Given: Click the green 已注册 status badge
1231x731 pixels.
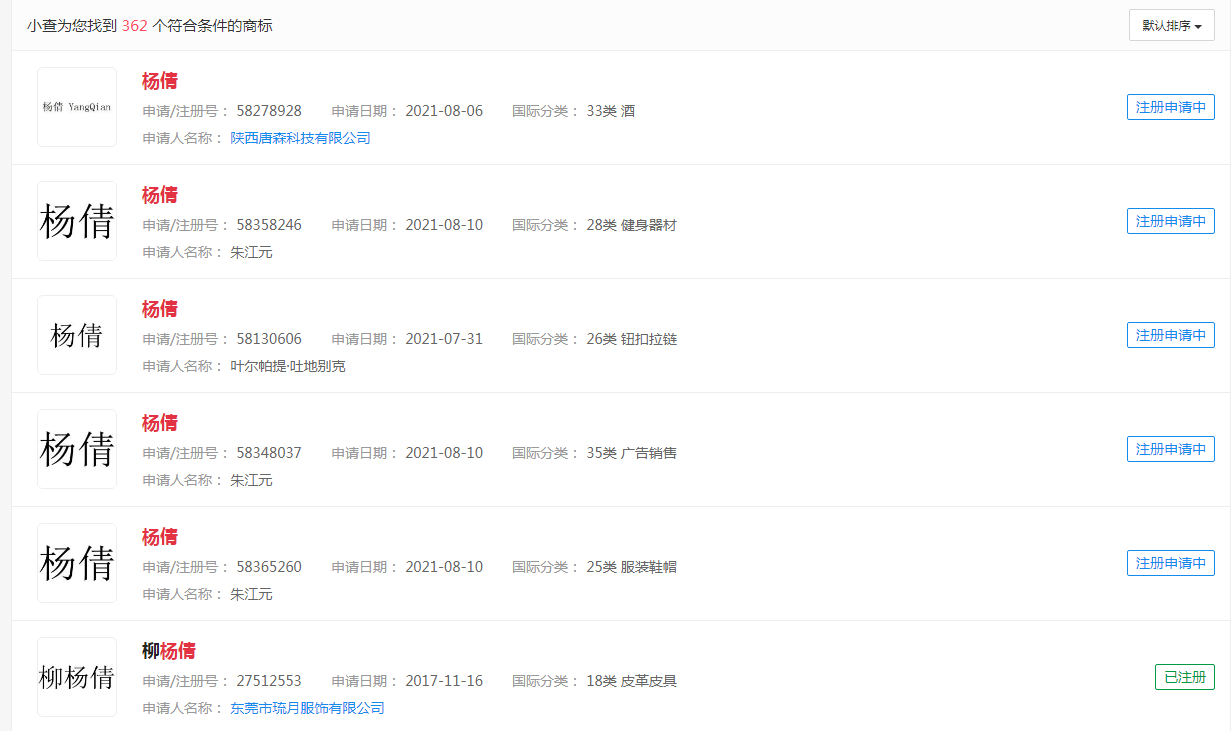Looking at the screenshot, I should (1184, 677).
